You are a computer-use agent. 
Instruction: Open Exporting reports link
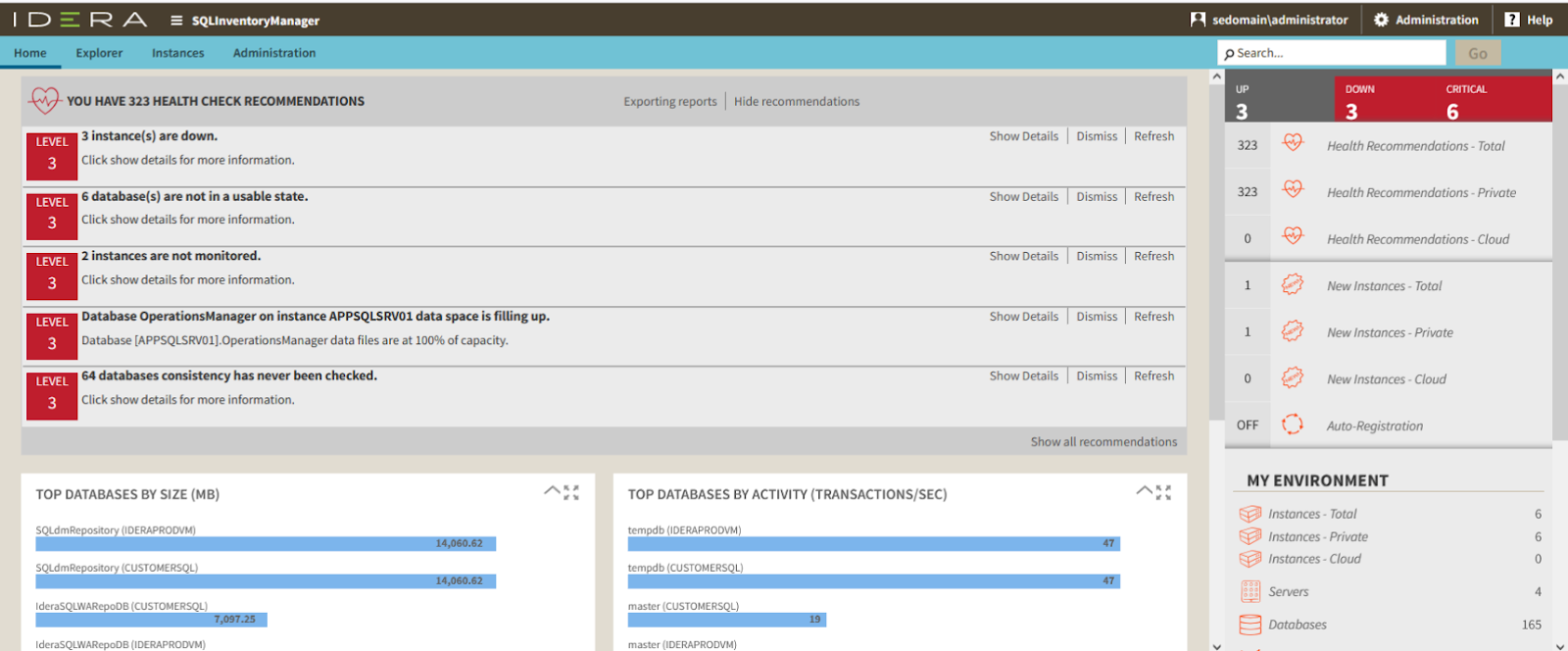[670, 101]
